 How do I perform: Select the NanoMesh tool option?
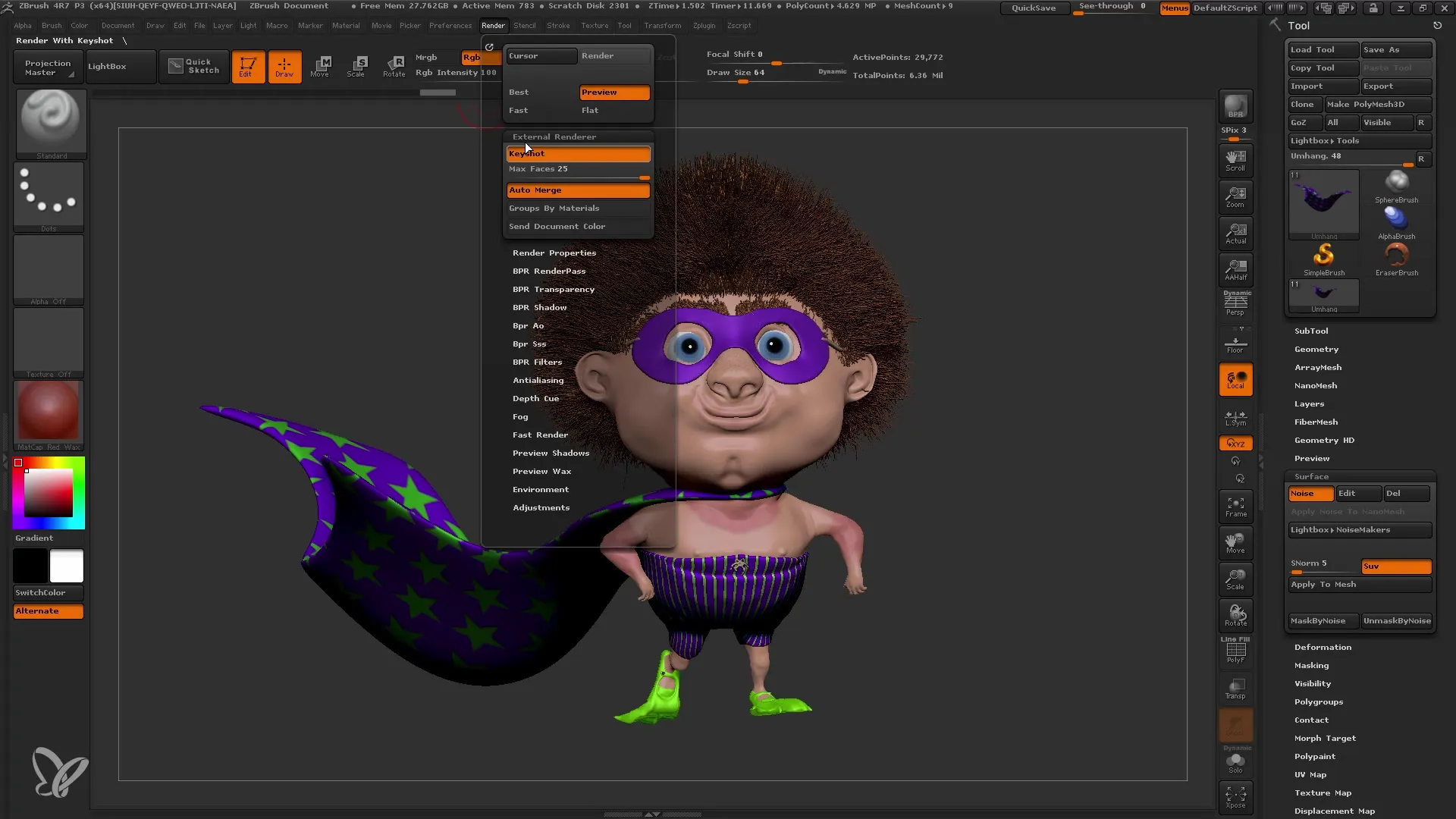point(1316,385)
